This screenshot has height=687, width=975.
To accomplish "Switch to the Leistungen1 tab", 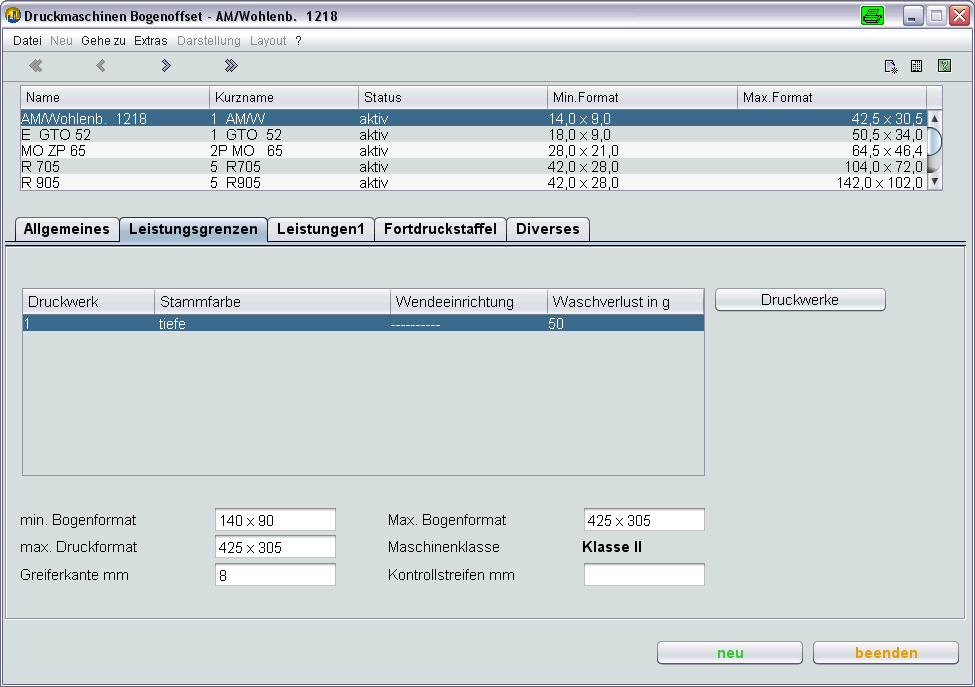I will (x=321, y=229).
